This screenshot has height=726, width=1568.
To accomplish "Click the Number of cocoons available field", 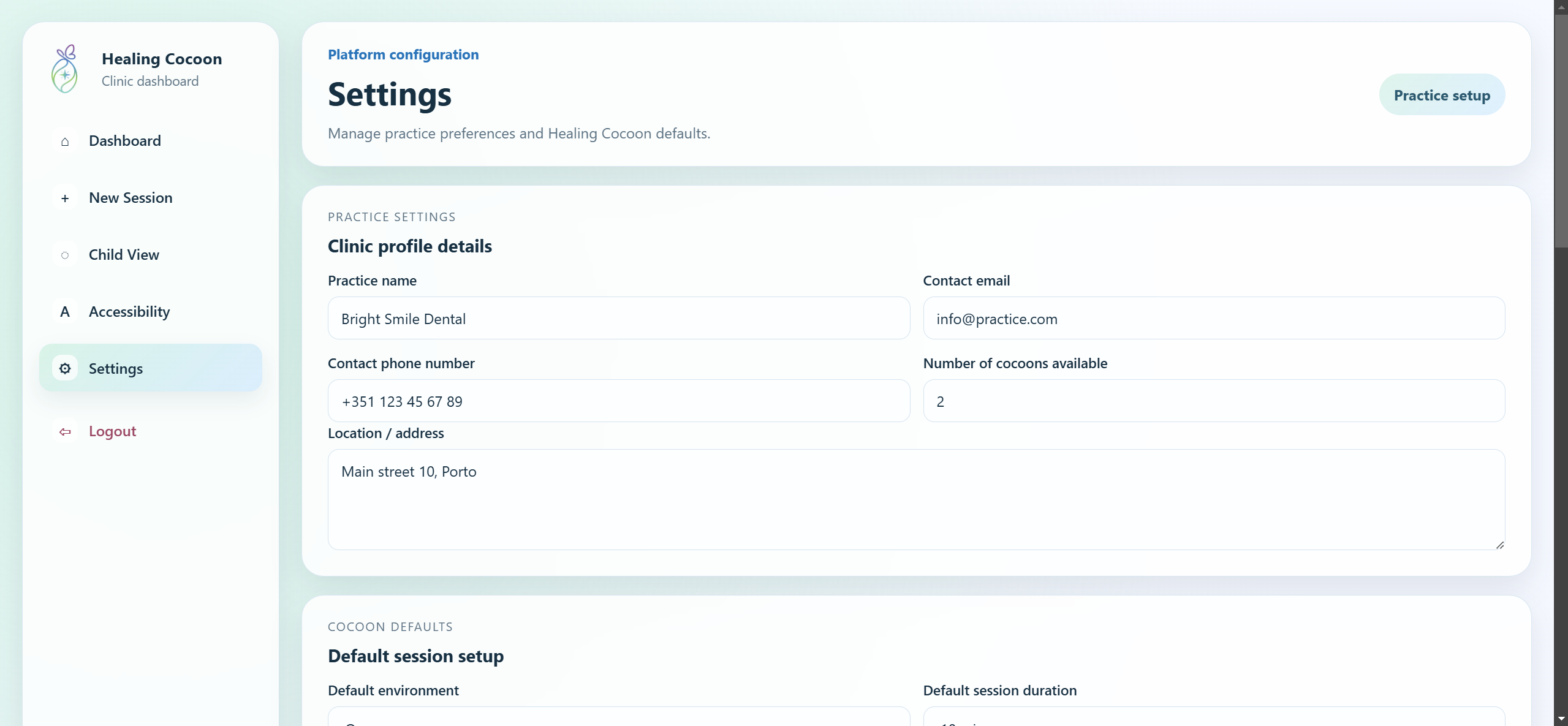I will coord(1213,401).
